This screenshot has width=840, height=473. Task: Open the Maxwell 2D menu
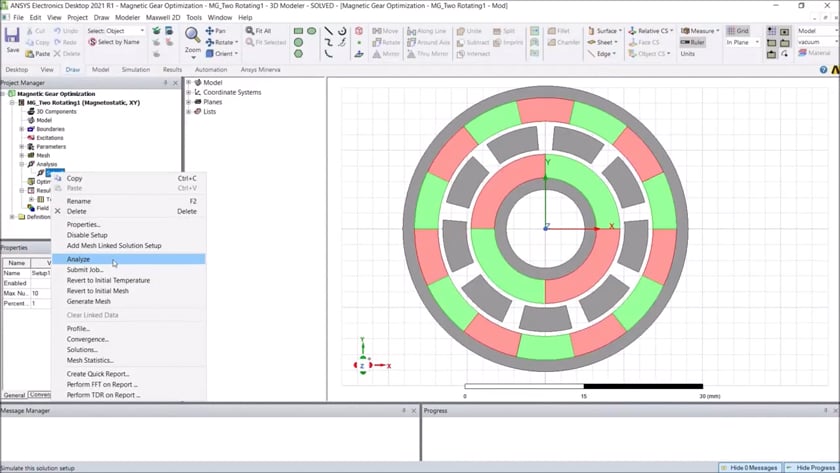(163, 17)
